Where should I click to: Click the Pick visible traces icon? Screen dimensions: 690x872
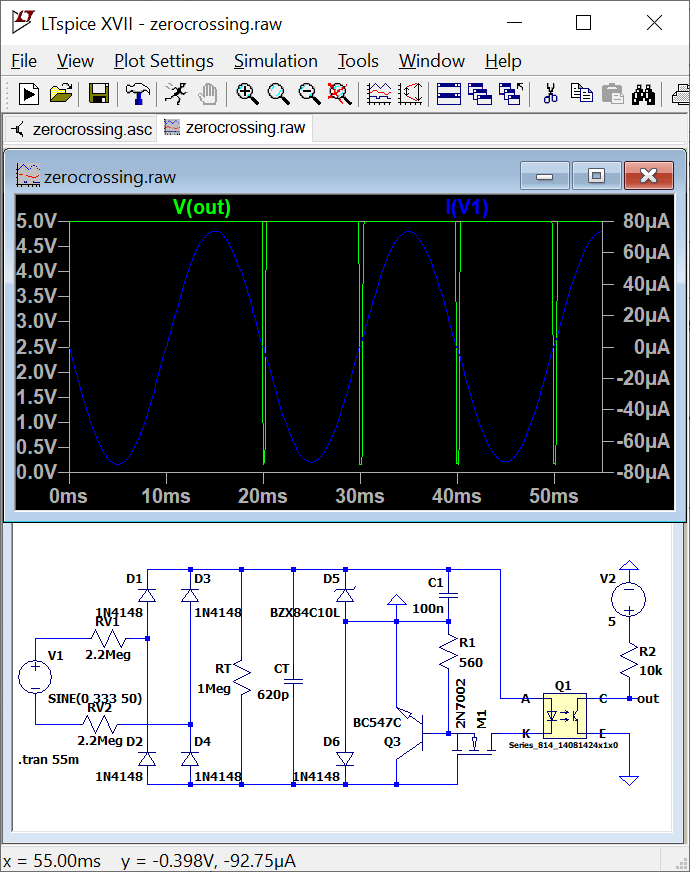tap(379, 94)
